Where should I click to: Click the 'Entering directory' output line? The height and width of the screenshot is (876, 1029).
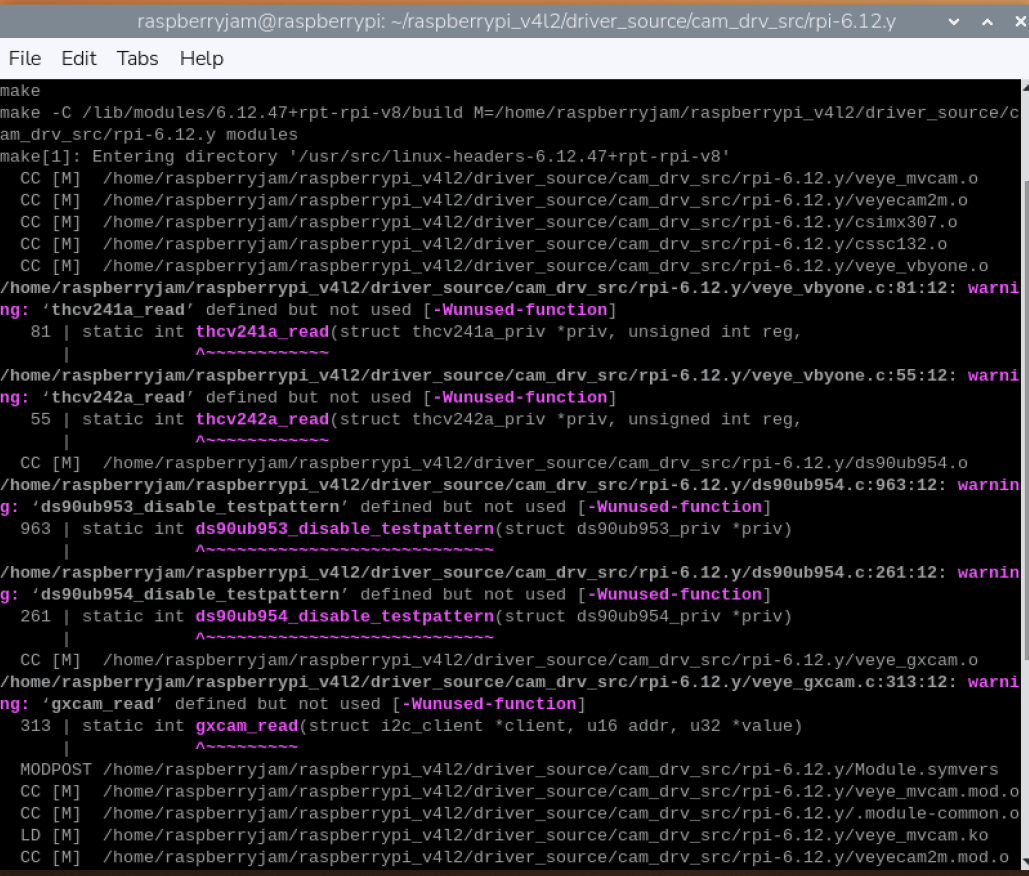365,157
